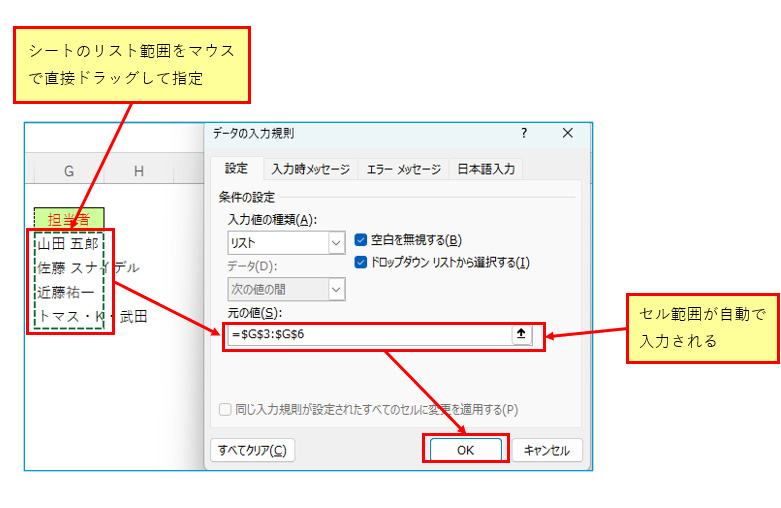Expand the 入力値の種類 リスト dropdown
This screenshot has width=781, height=508.
coord(336,242)
